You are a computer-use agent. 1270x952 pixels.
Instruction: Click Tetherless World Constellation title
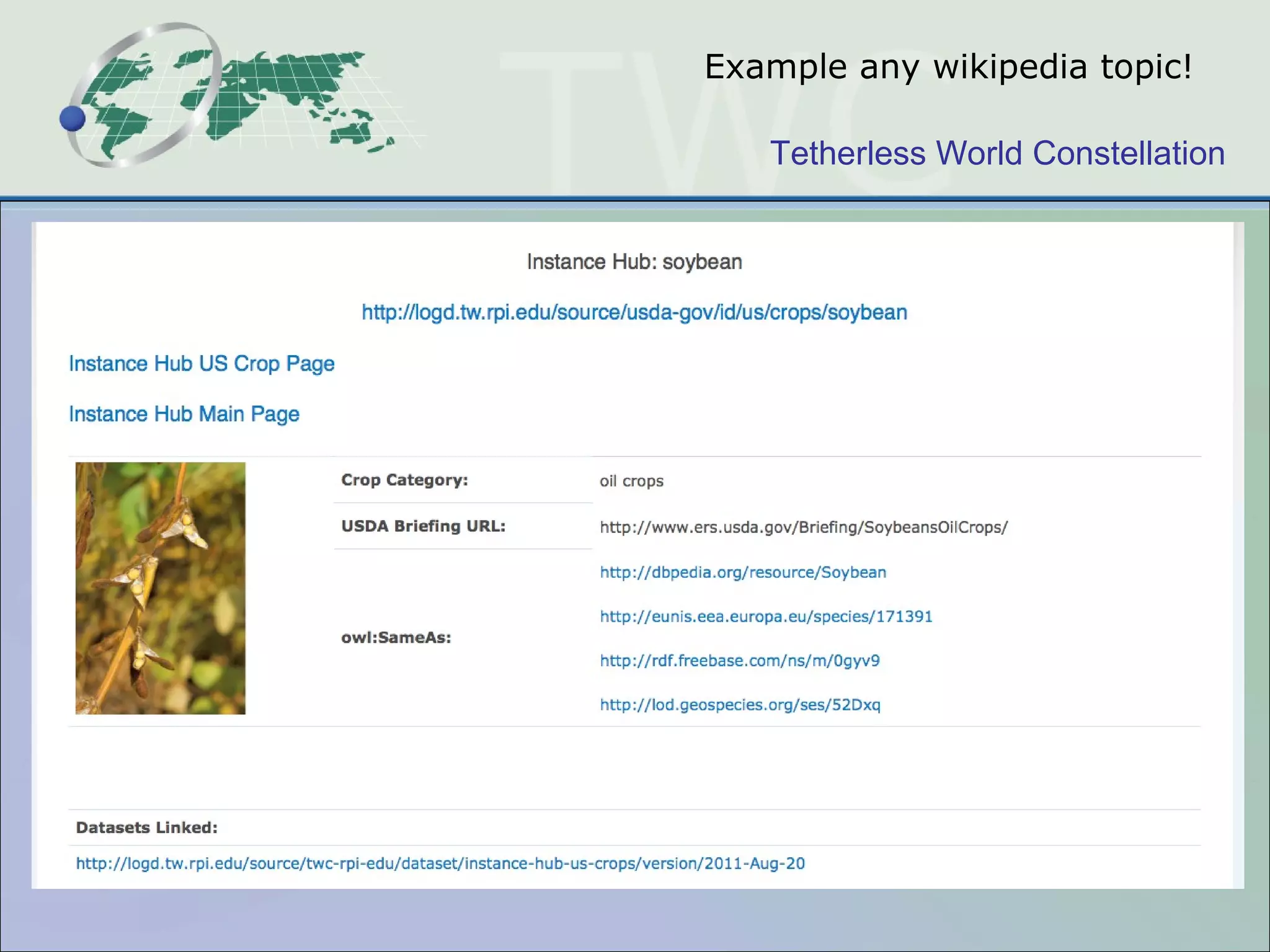click(x=997, y=153)
